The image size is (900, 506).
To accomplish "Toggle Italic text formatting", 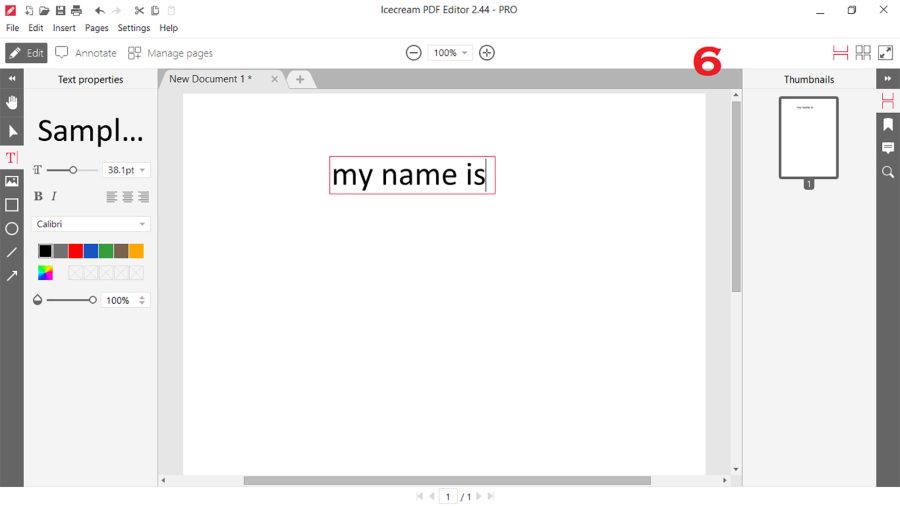I will (x=54, y=196).
